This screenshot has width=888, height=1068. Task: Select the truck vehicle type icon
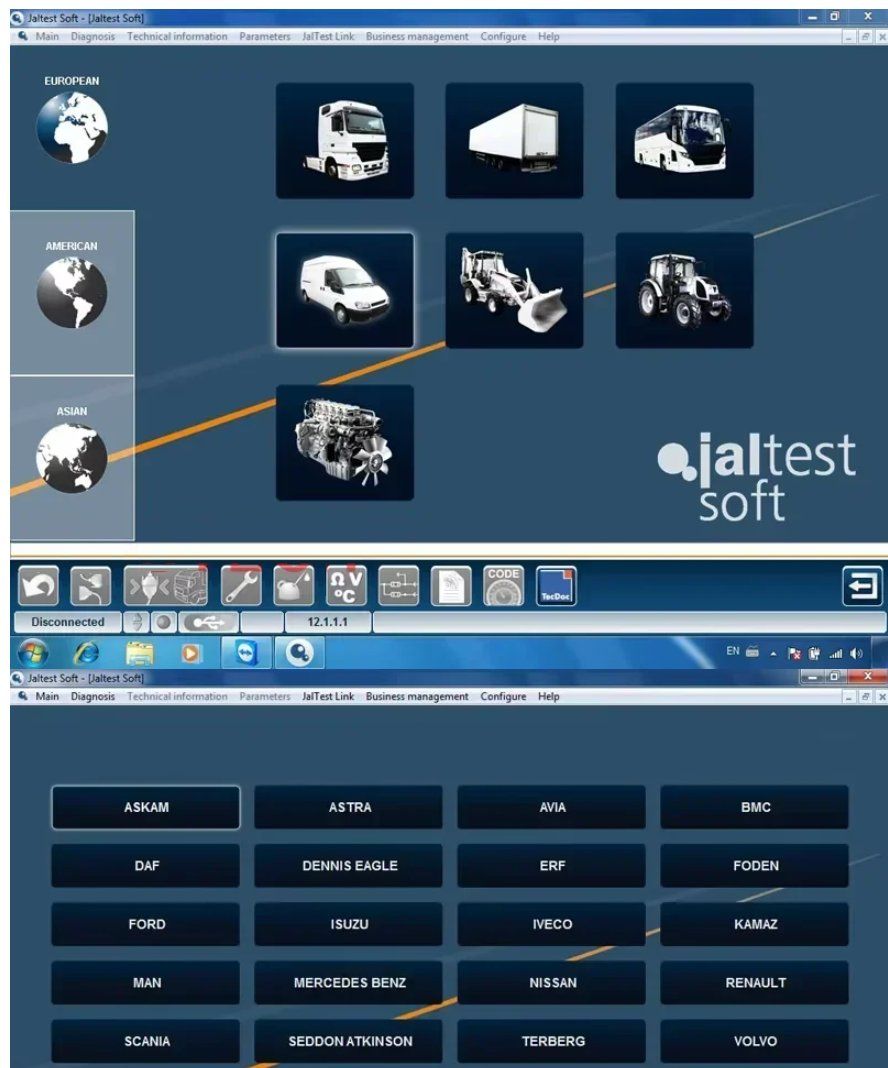344,140
